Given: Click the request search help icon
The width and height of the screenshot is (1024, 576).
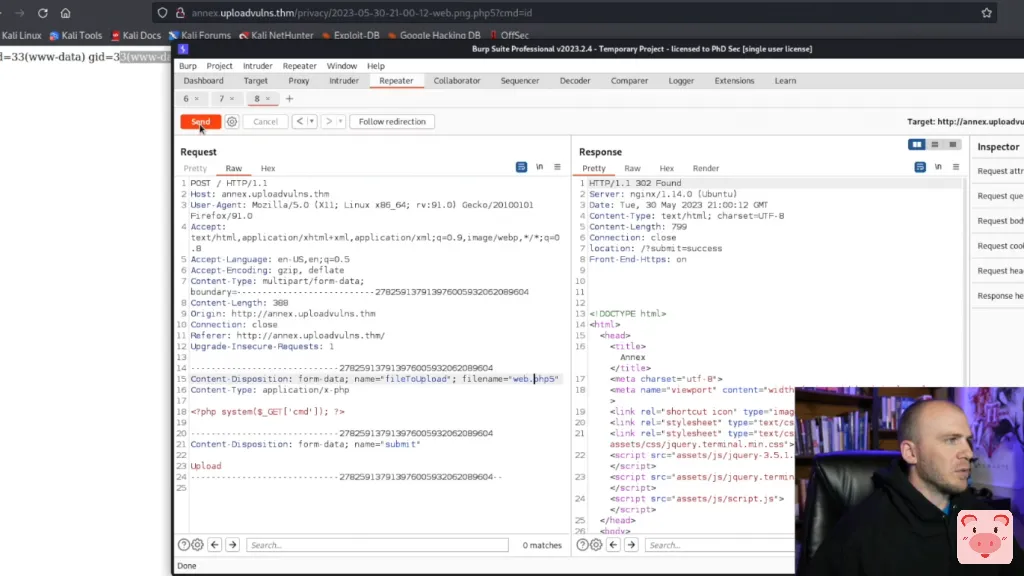Looking at the screenshot, I should click(184, 545).
